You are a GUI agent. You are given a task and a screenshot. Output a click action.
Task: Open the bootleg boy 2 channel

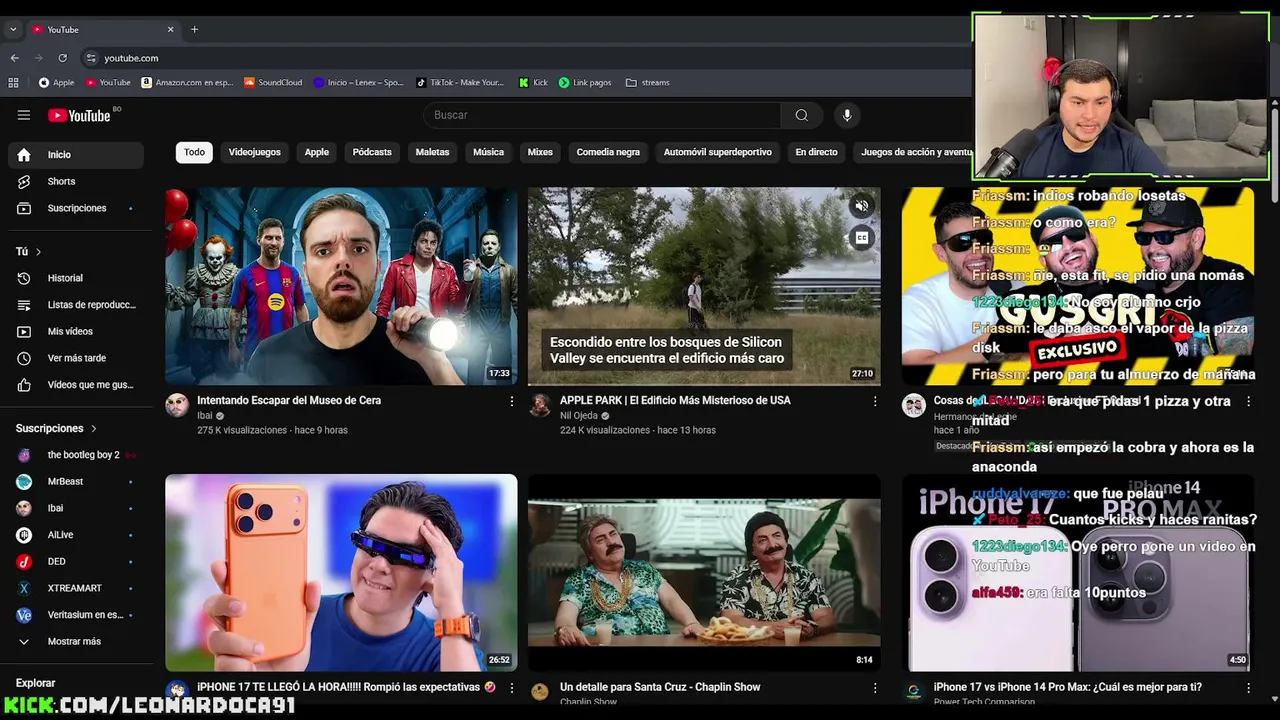click(x=76, y=455)
